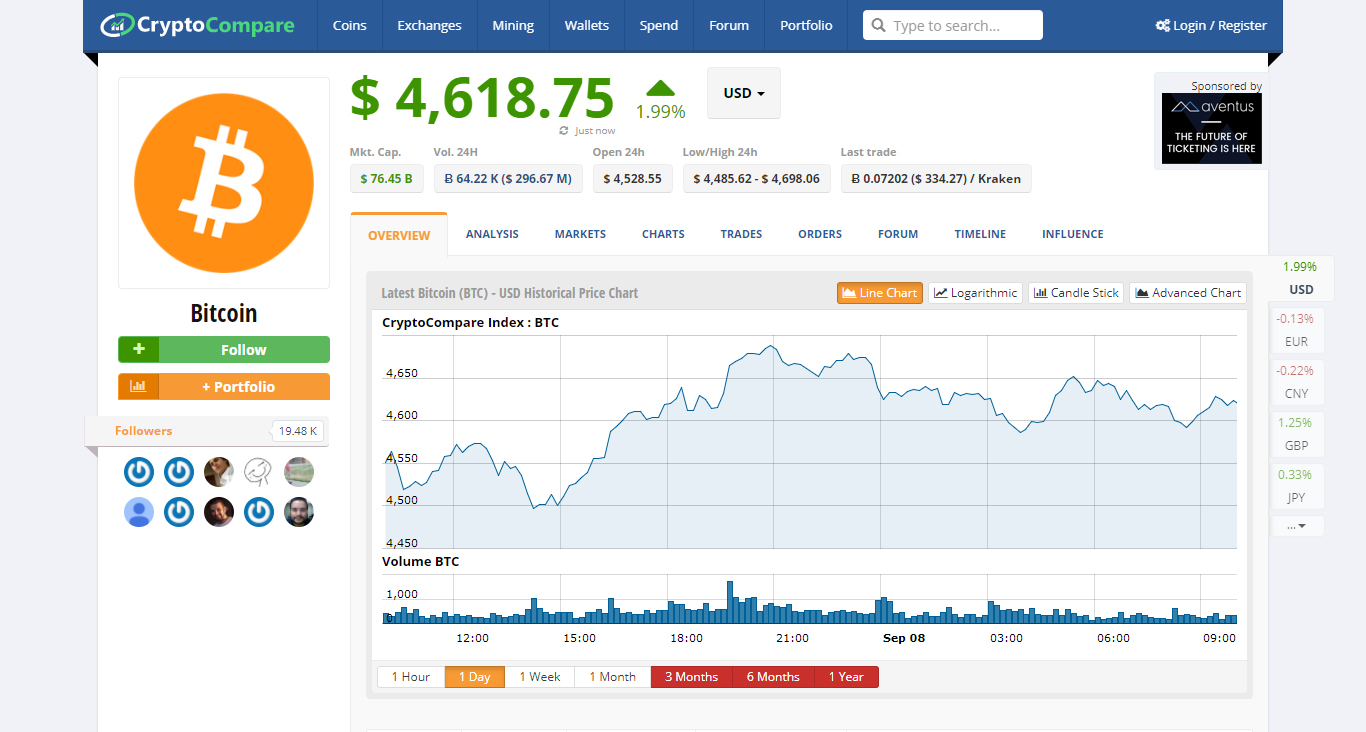Click the search magnifier icon

coord(879,26)
